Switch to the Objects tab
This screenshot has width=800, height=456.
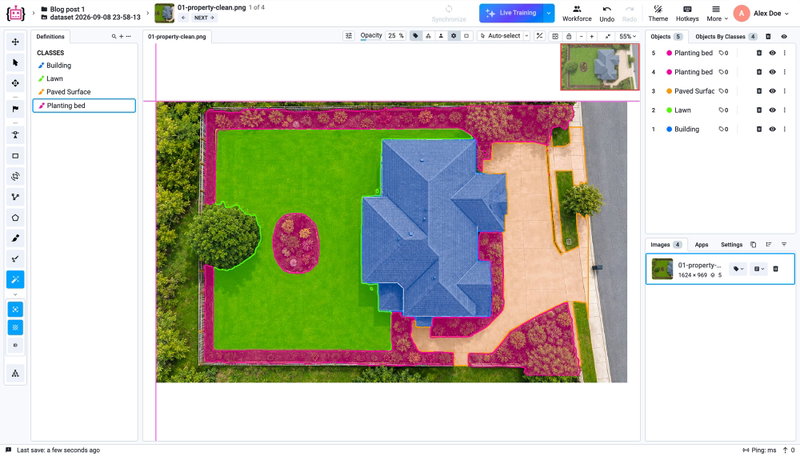pyautogui.click(x=666, y=37)
